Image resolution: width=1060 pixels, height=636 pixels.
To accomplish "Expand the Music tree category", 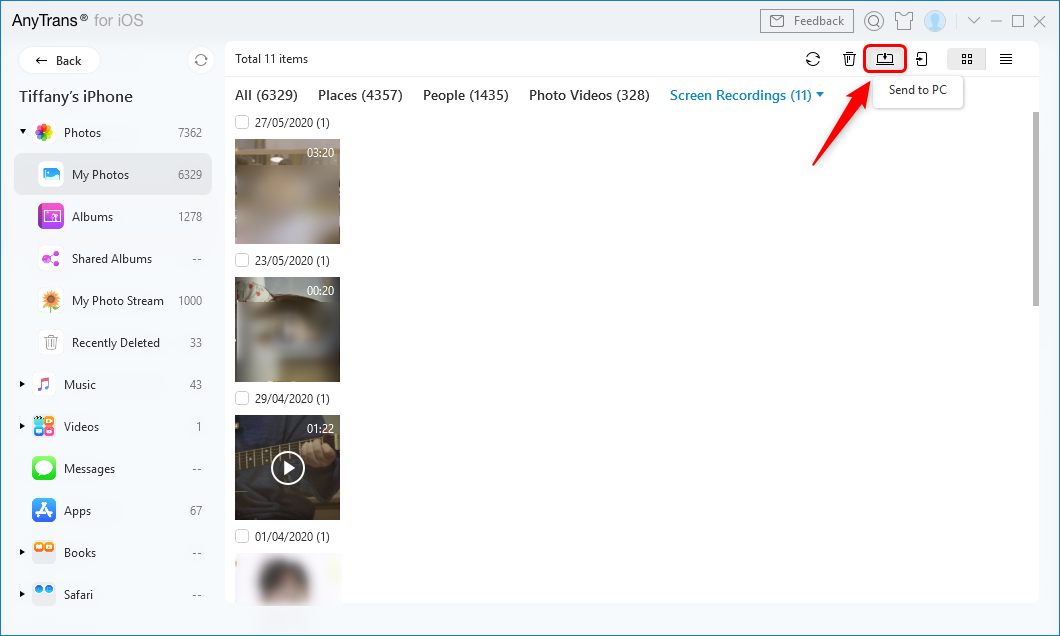I will [x=23, y=384].
